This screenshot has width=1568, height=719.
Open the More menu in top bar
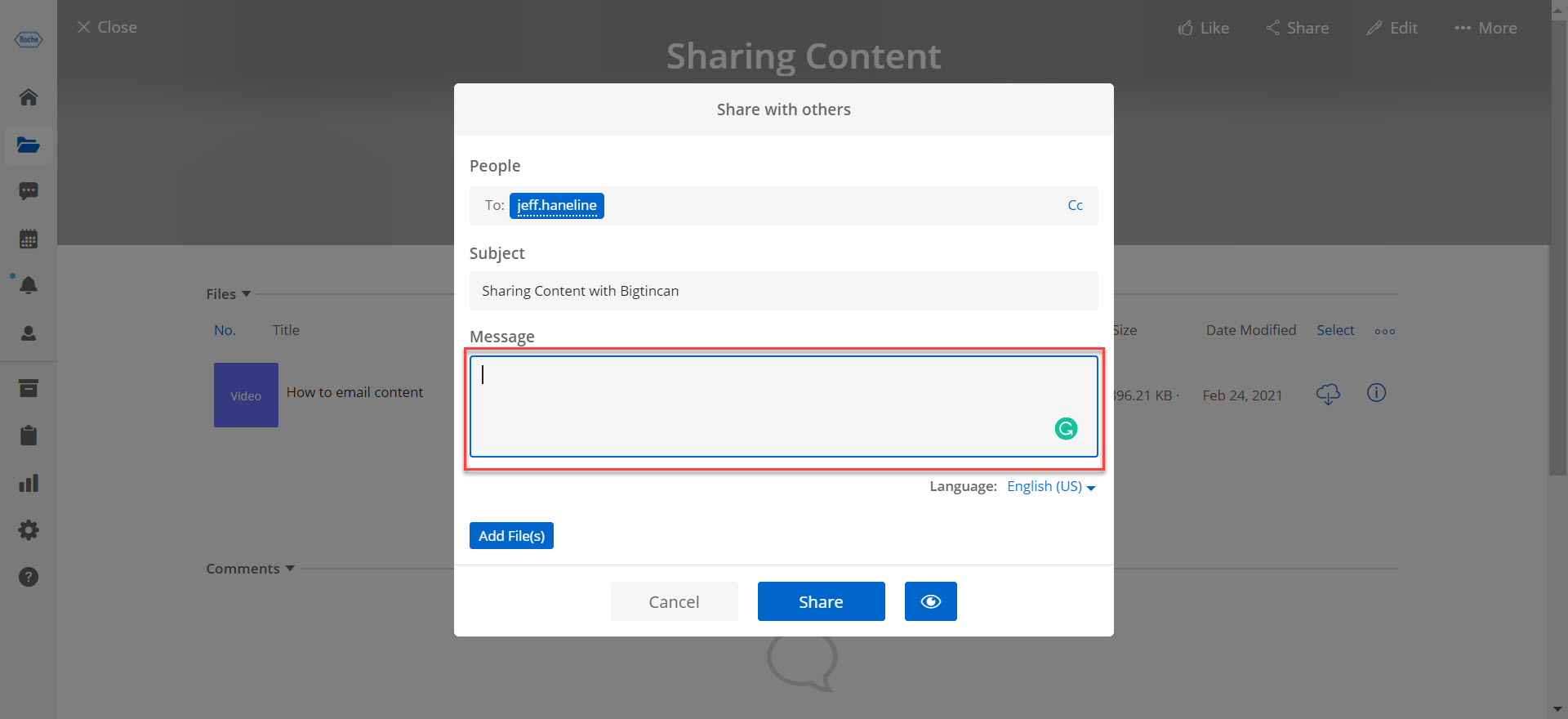1486,28
